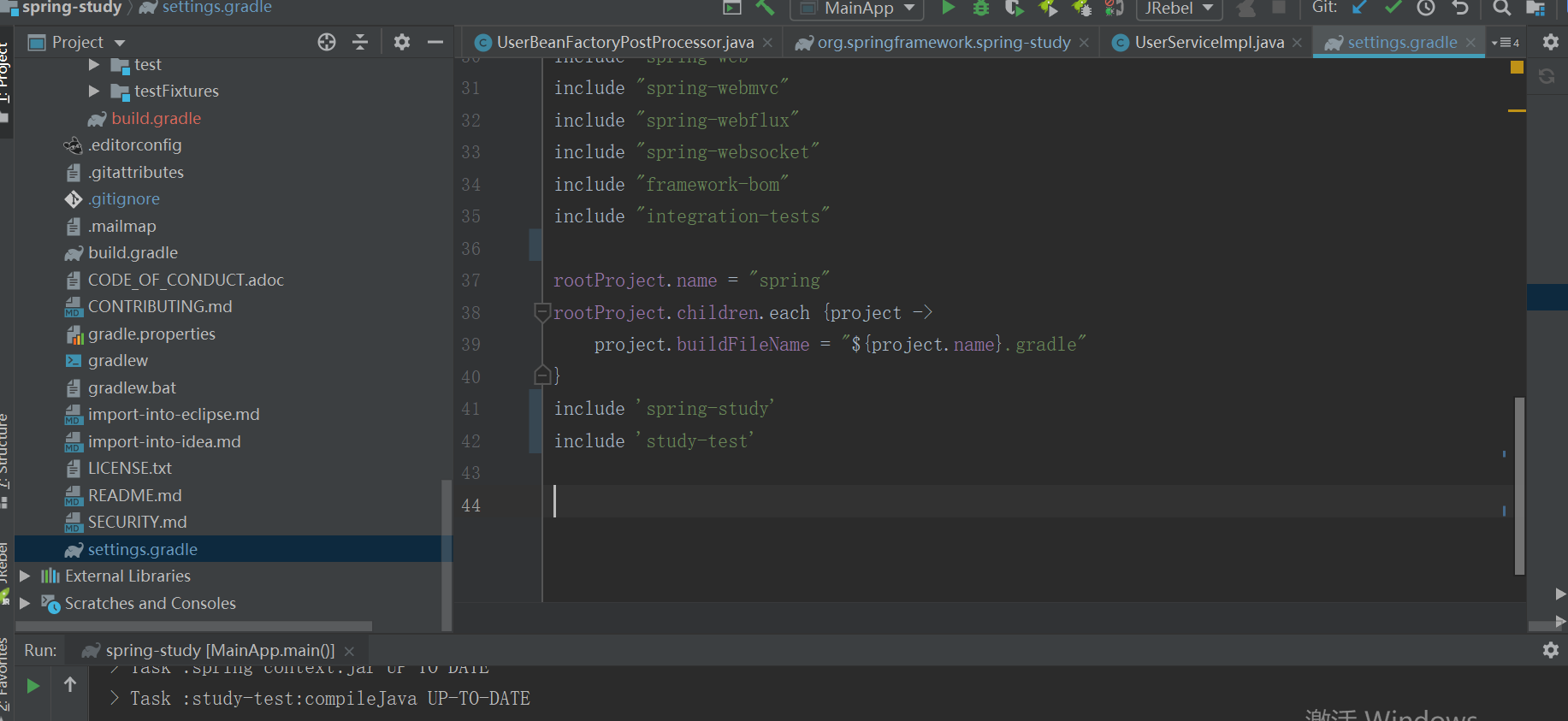Viewport: 1568px width, 721px height.
Task: Open Project panel settings gear
Action: [402, 42]
